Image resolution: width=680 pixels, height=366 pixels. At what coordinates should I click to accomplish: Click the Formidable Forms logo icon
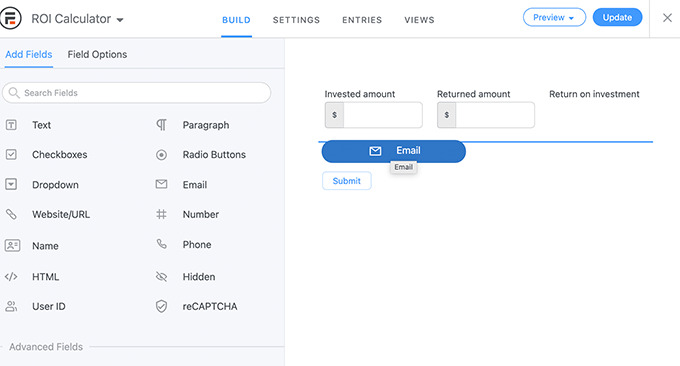10,18
